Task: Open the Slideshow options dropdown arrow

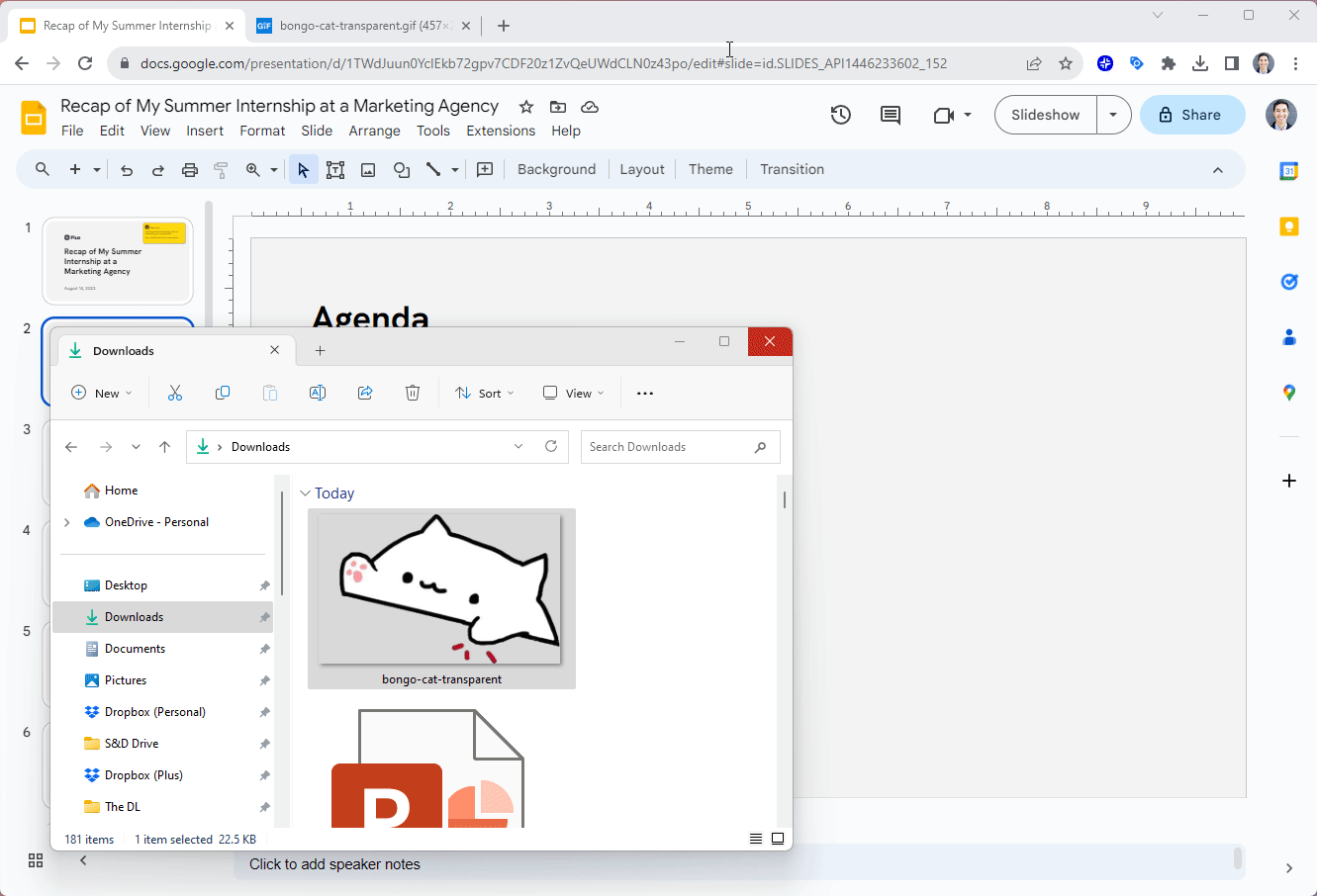Action: pos(1113,115)
